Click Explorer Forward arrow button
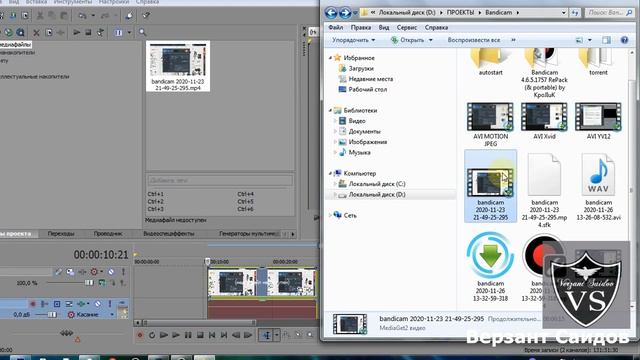This screenshot has width=640, height=360. click(345, 13)
